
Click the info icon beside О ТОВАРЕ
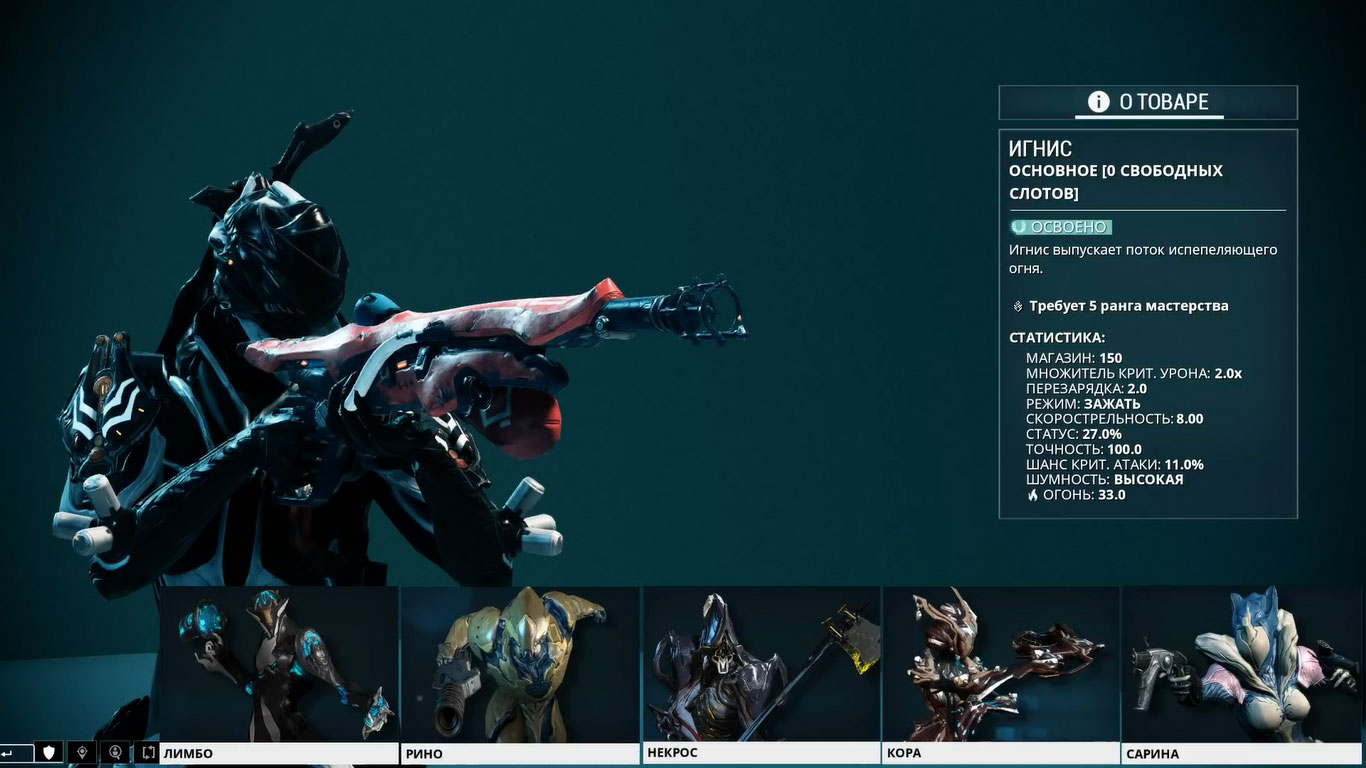1098,102
